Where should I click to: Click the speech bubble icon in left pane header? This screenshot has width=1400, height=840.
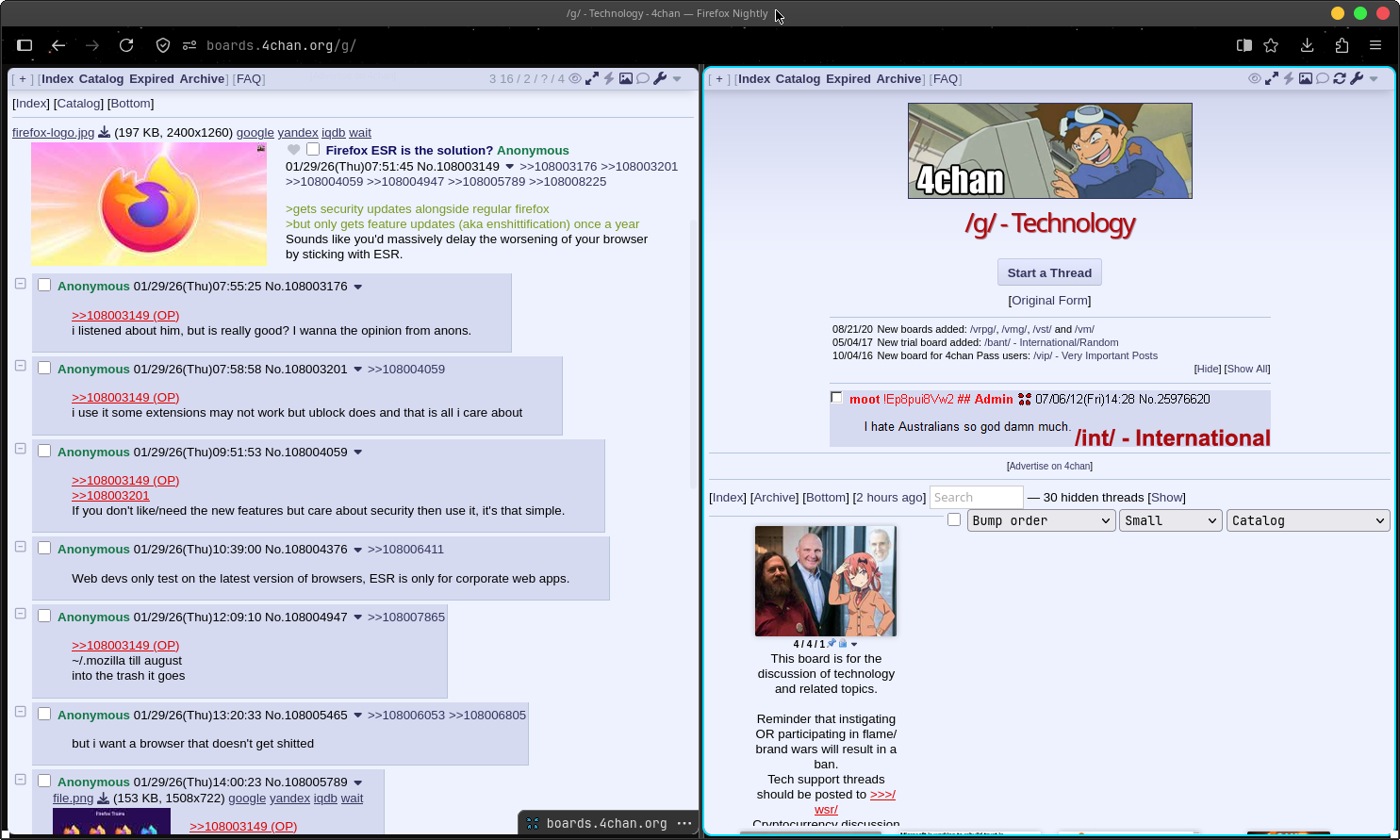[x=643, y=78]
